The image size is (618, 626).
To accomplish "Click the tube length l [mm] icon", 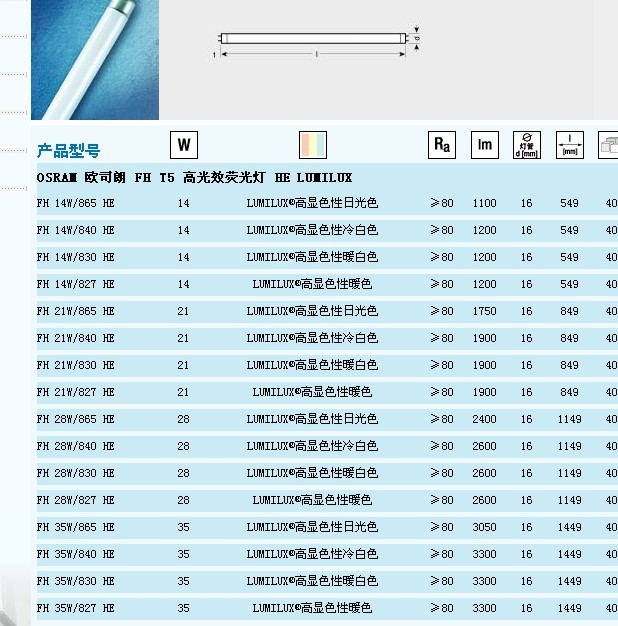I will click(x=569, y=144).
